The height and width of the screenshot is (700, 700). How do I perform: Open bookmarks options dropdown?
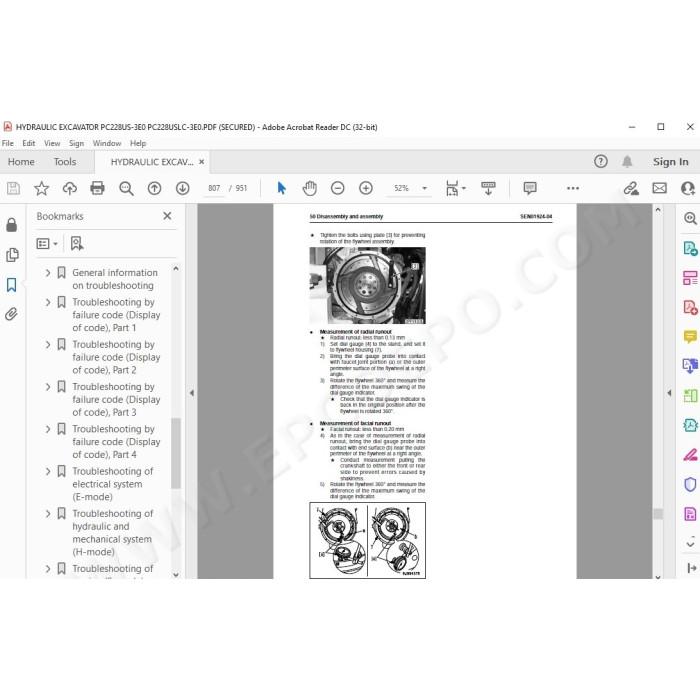click(47, 244)
